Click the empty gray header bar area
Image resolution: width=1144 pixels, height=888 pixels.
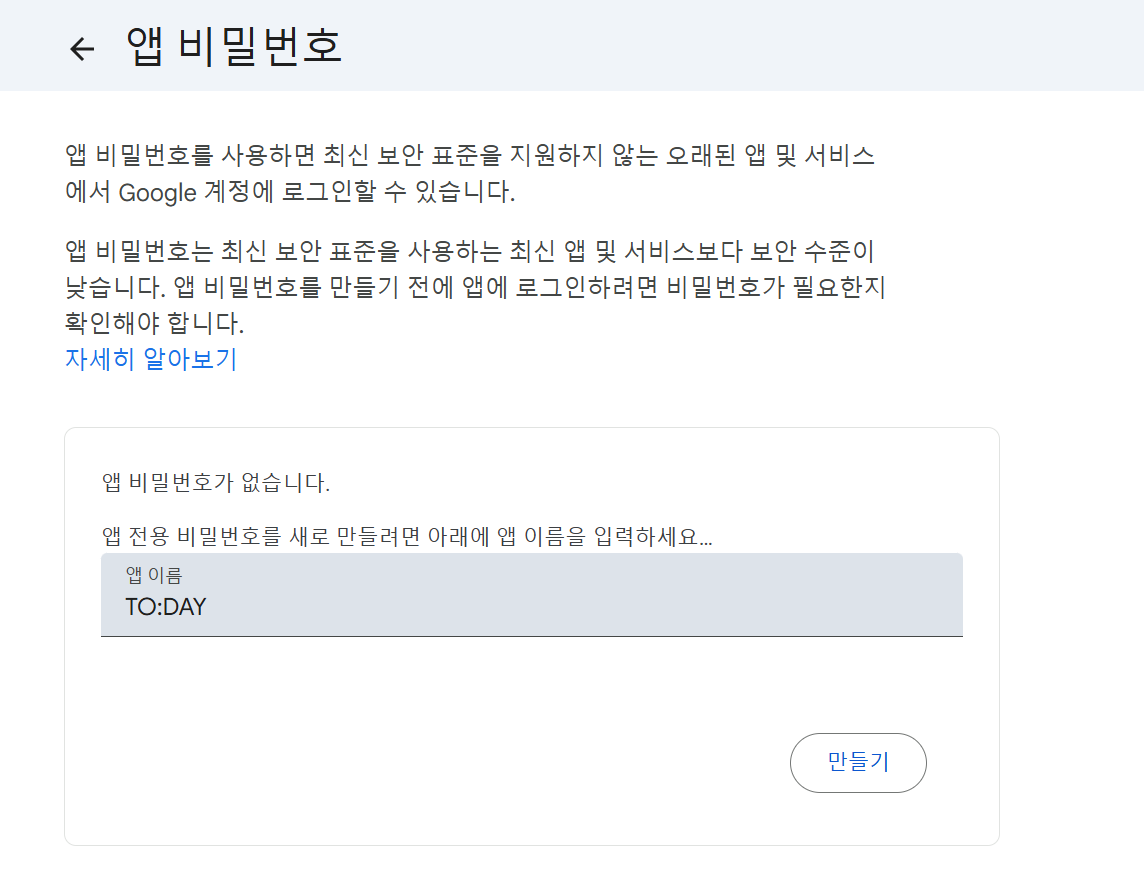[x=730, y=45]
